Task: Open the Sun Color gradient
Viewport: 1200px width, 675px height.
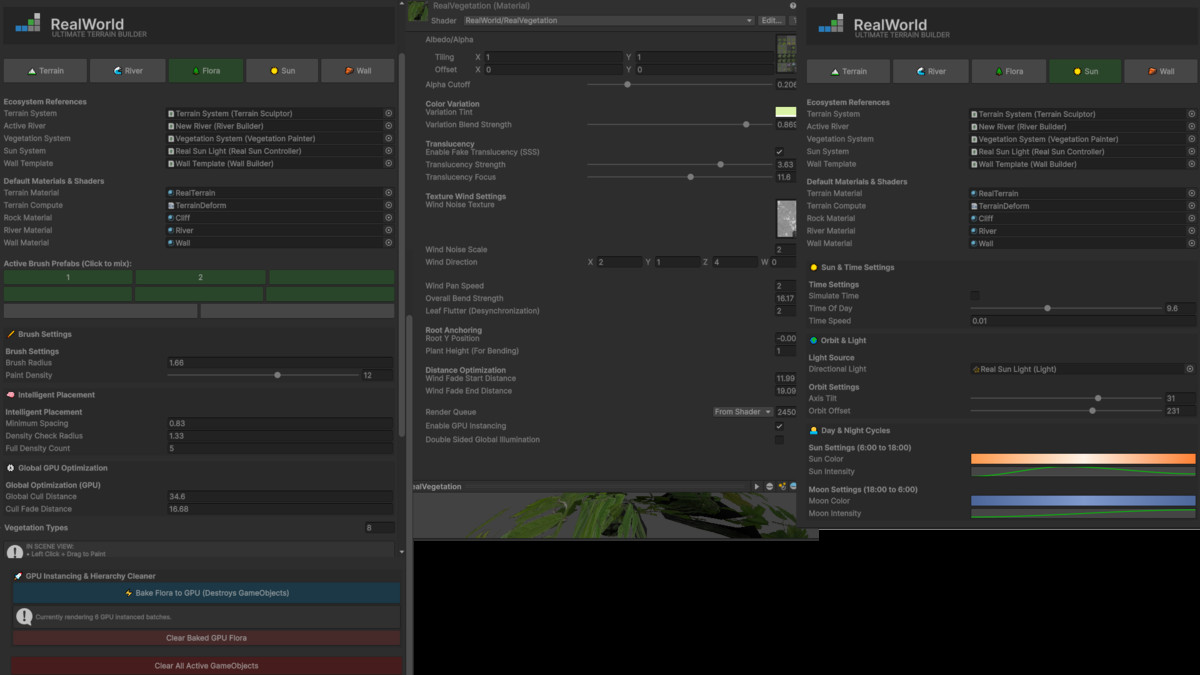Action: pos(1083,459)
